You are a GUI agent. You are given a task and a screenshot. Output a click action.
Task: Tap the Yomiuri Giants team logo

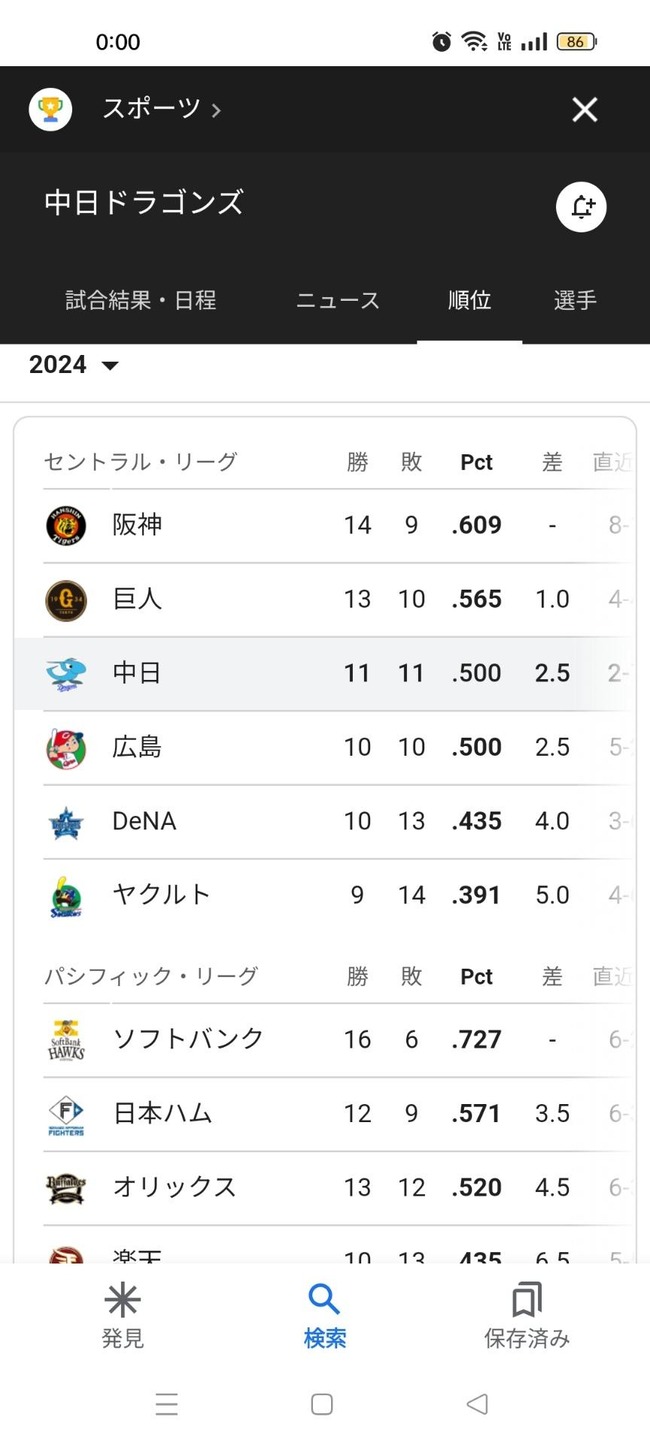(x=66, y=600)
